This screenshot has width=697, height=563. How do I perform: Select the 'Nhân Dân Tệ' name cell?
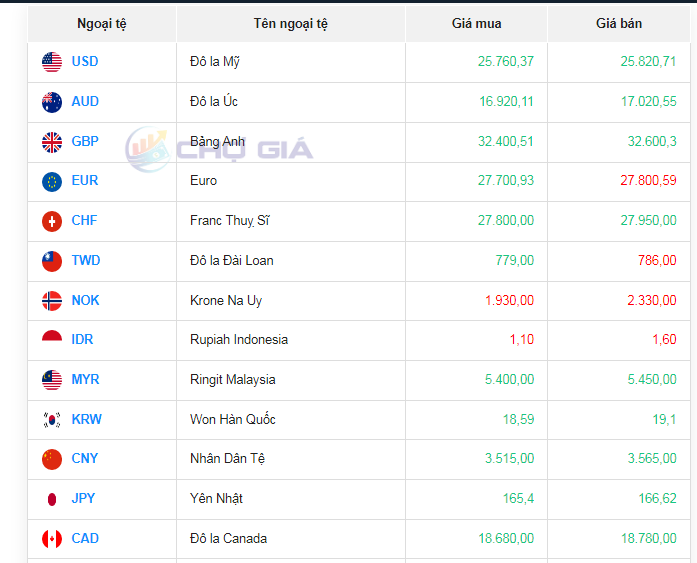(x=291, y=459)
